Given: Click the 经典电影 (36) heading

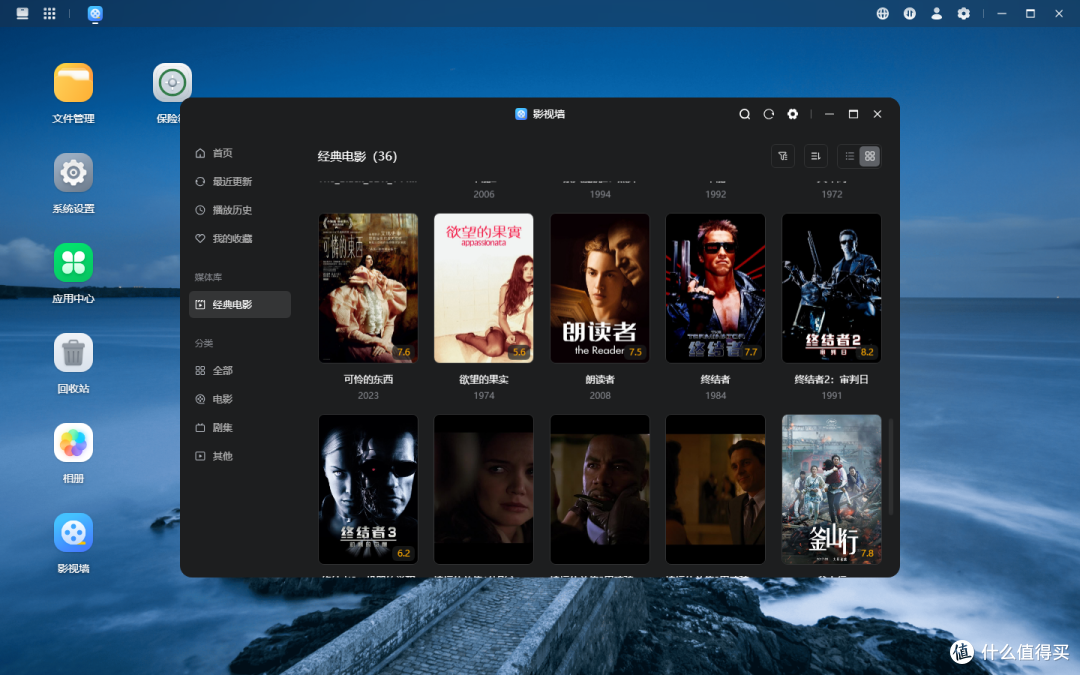Looking at the screenshot, I should pos(357,156).
